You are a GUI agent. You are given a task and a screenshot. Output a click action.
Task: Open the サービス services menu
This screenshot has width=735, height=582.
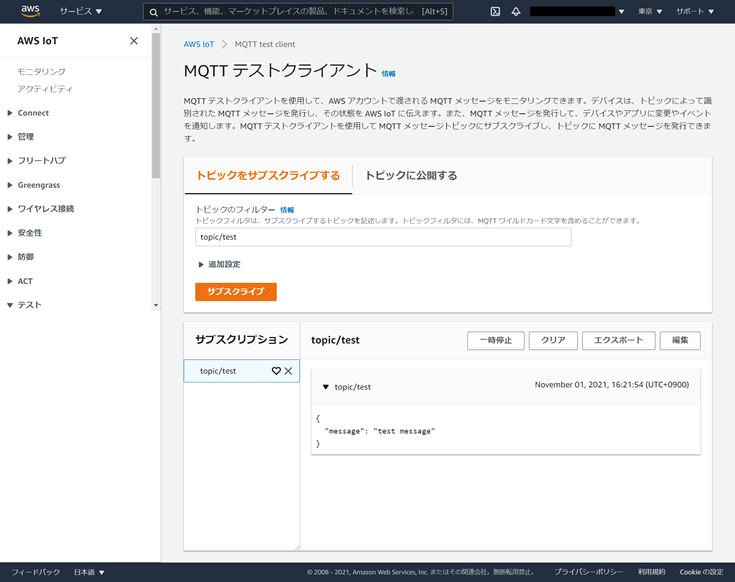[x=81, y=11]
